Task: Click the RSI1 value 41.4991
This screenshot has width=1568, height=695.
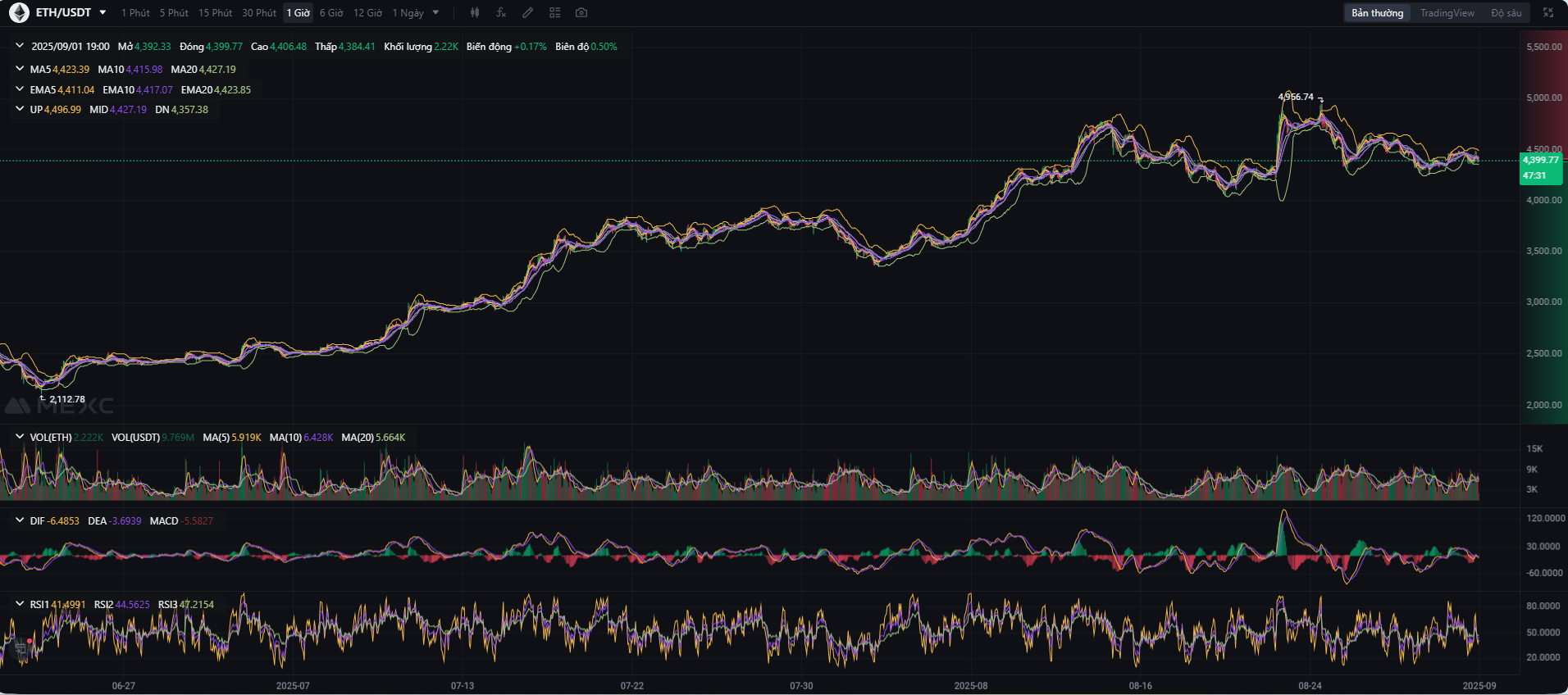Action: [x=68, y=605]
